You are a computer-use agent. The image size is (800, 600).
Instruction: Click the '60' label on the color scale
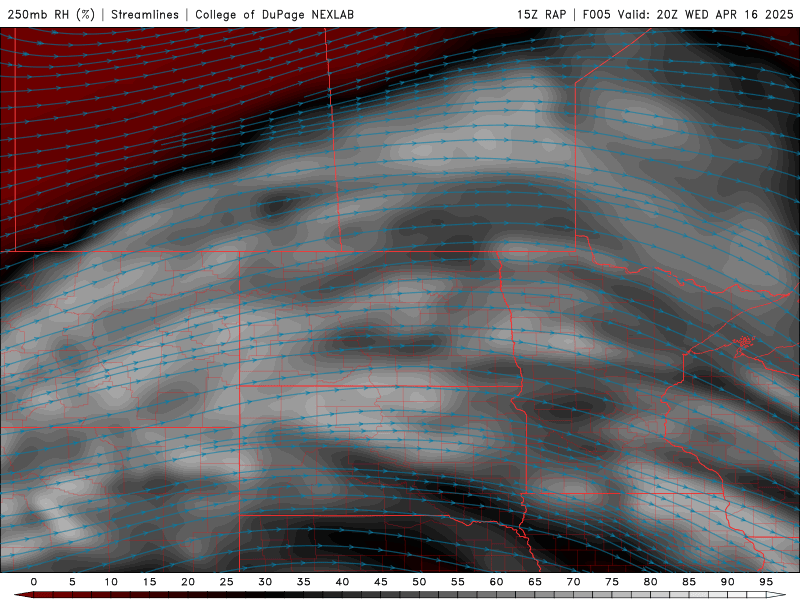496,582
